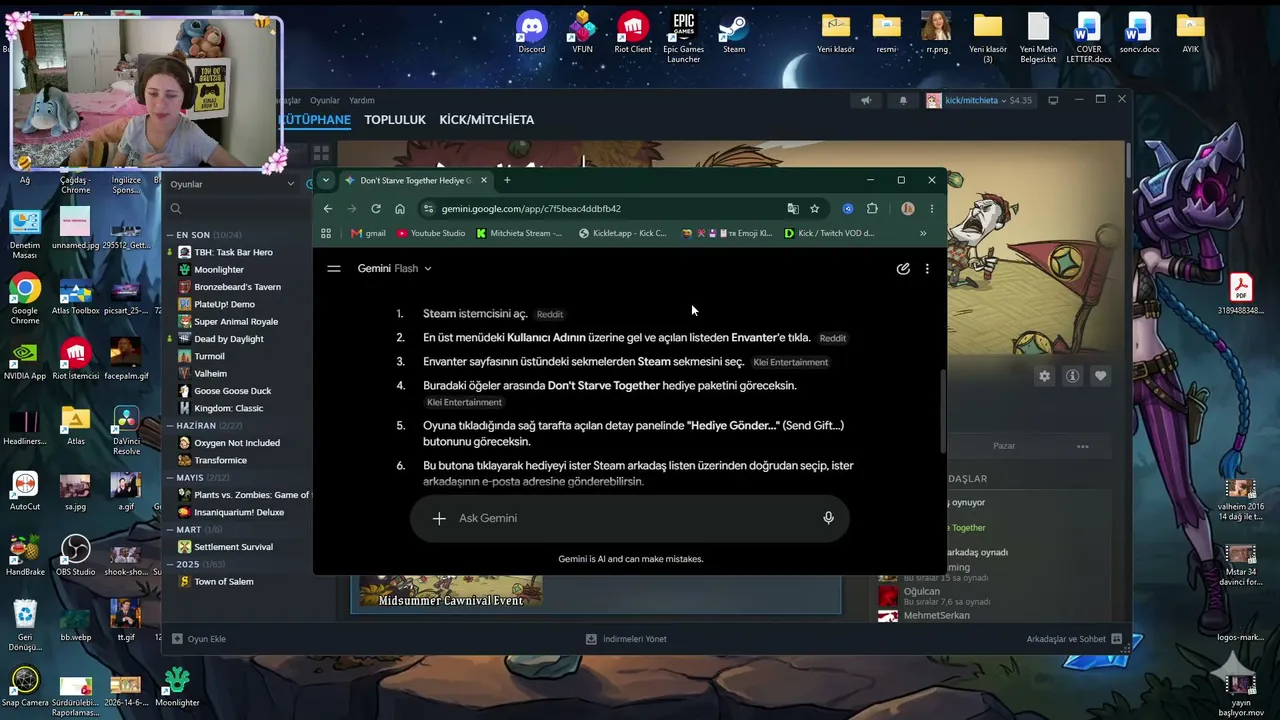Click the translate page icon in address bar
Viewport: 1280px width, 720px height.
[793, 209]
